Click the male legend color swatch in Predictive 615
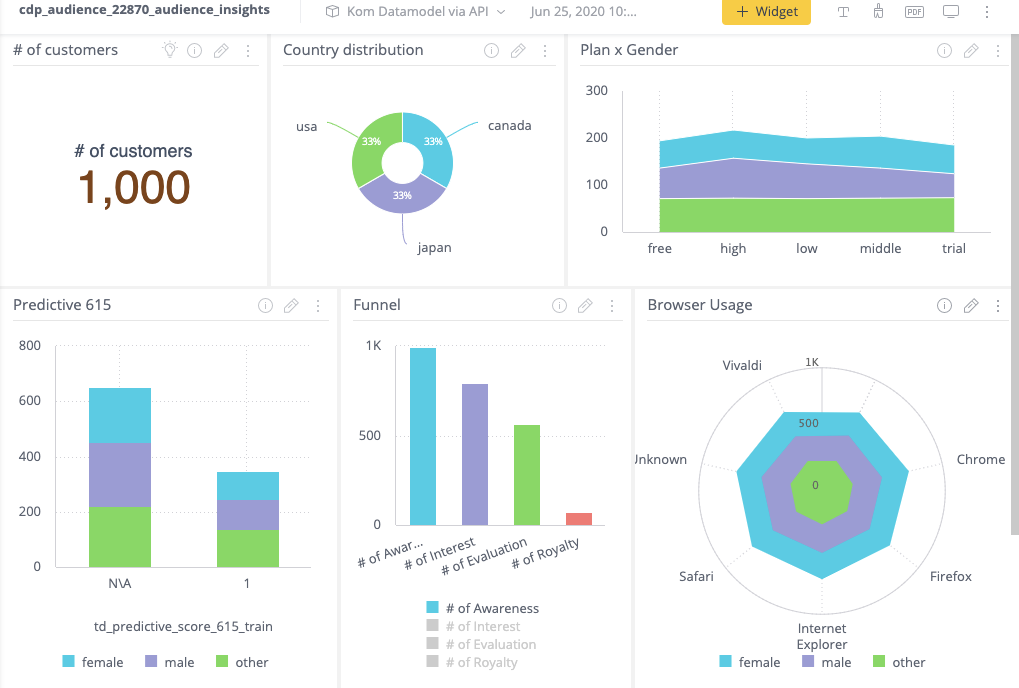This screenshot has height=688, width=1019. [x=153, y=662]
